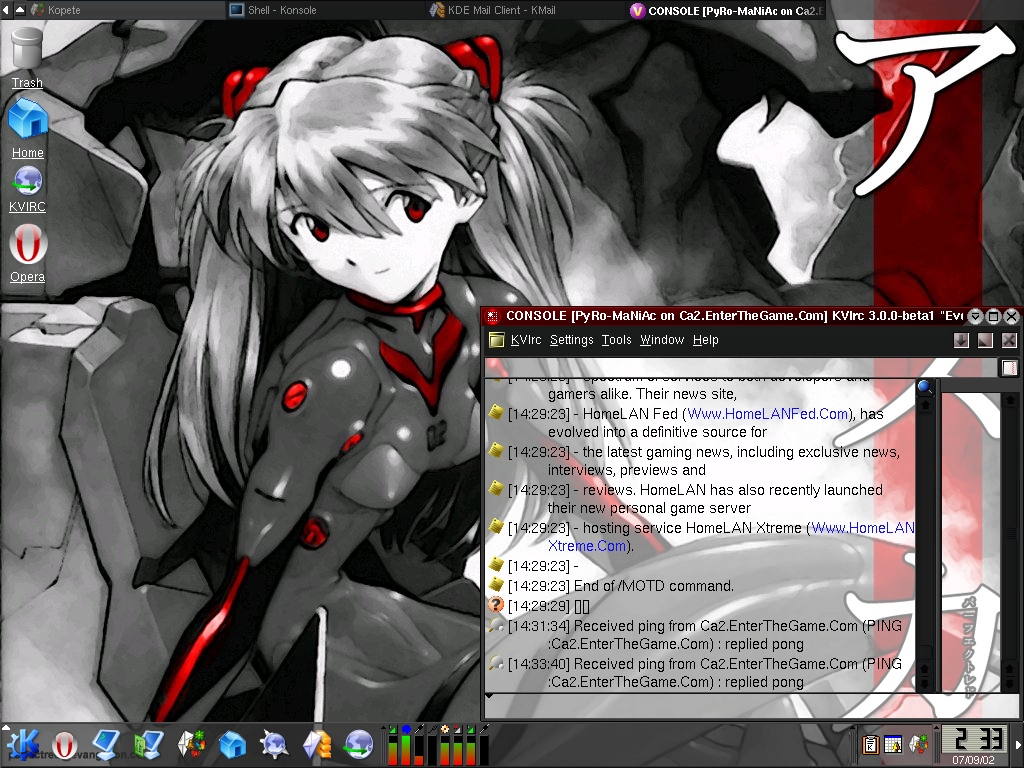Click the laptop screen launcher in bottom panel
Image resolution: width=1024 pixels, height=768 pixels.
point(105,745)
